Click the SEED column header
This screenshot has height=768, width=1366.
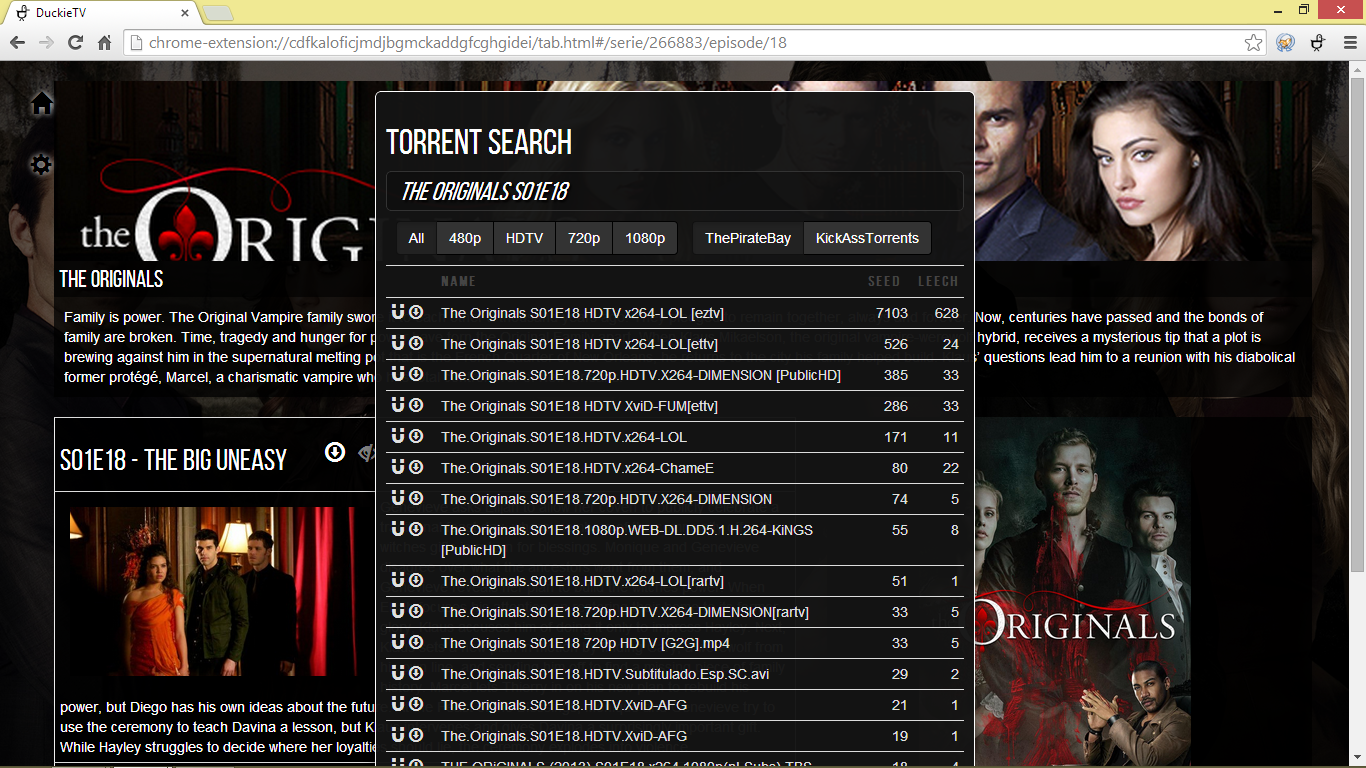tap(884, 281)
